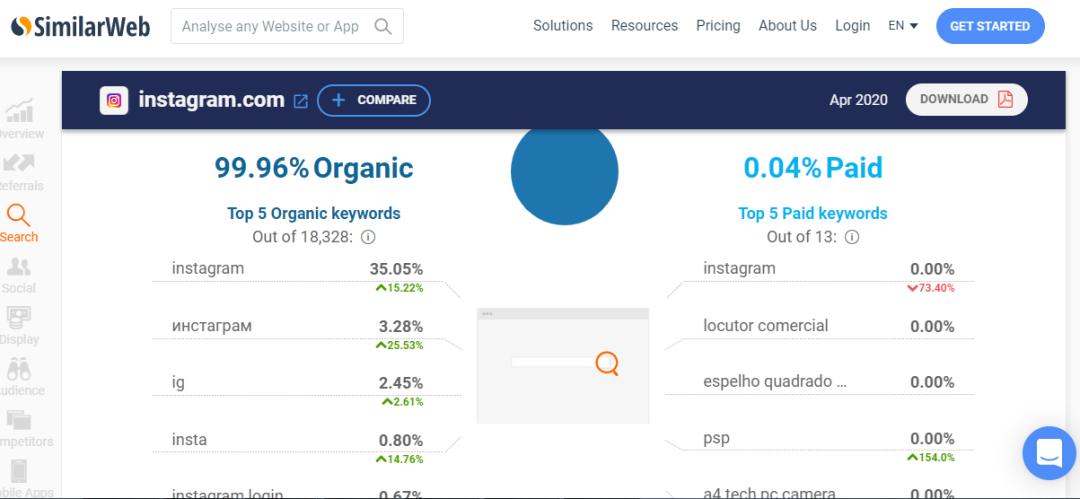This screenshot has width=1080, height=499.
Task: Click the DOWNLOAD PDF button
Action: point(966,99)
